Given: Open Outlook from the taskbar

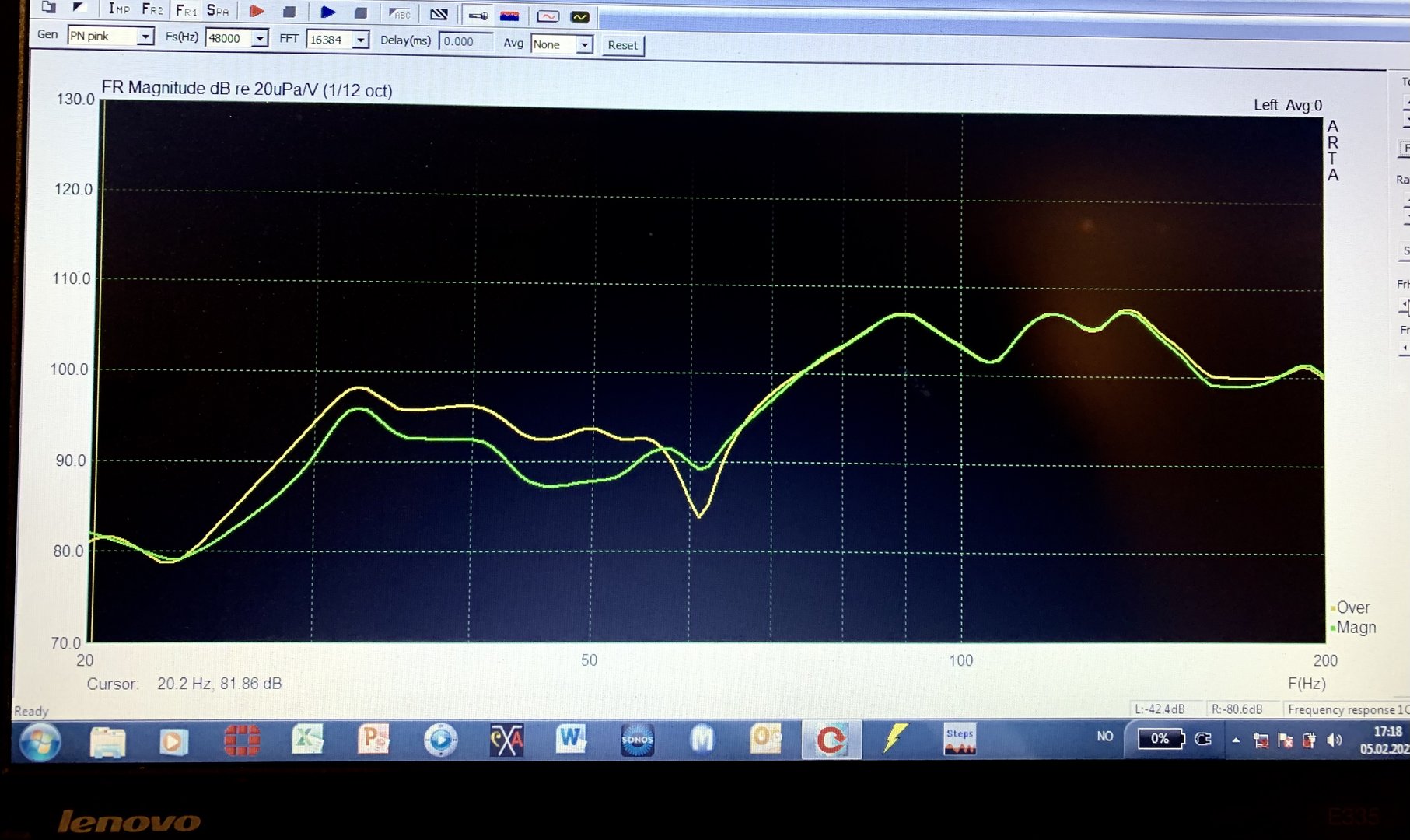Looking at the screenshot, I should (x=765, y=738).
